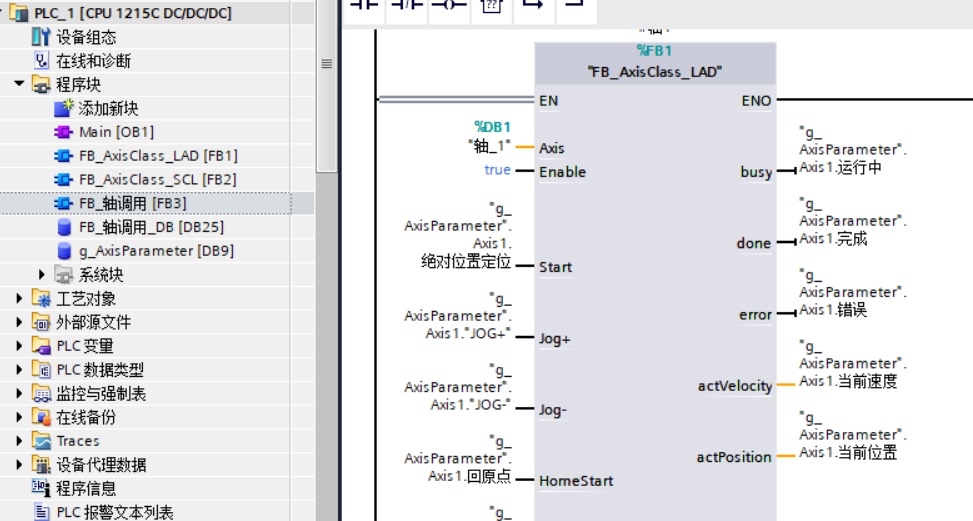Open PLC 报警文本列表 icon
The height and width of the screenshot is (521, 973).
tap(41, 512)
